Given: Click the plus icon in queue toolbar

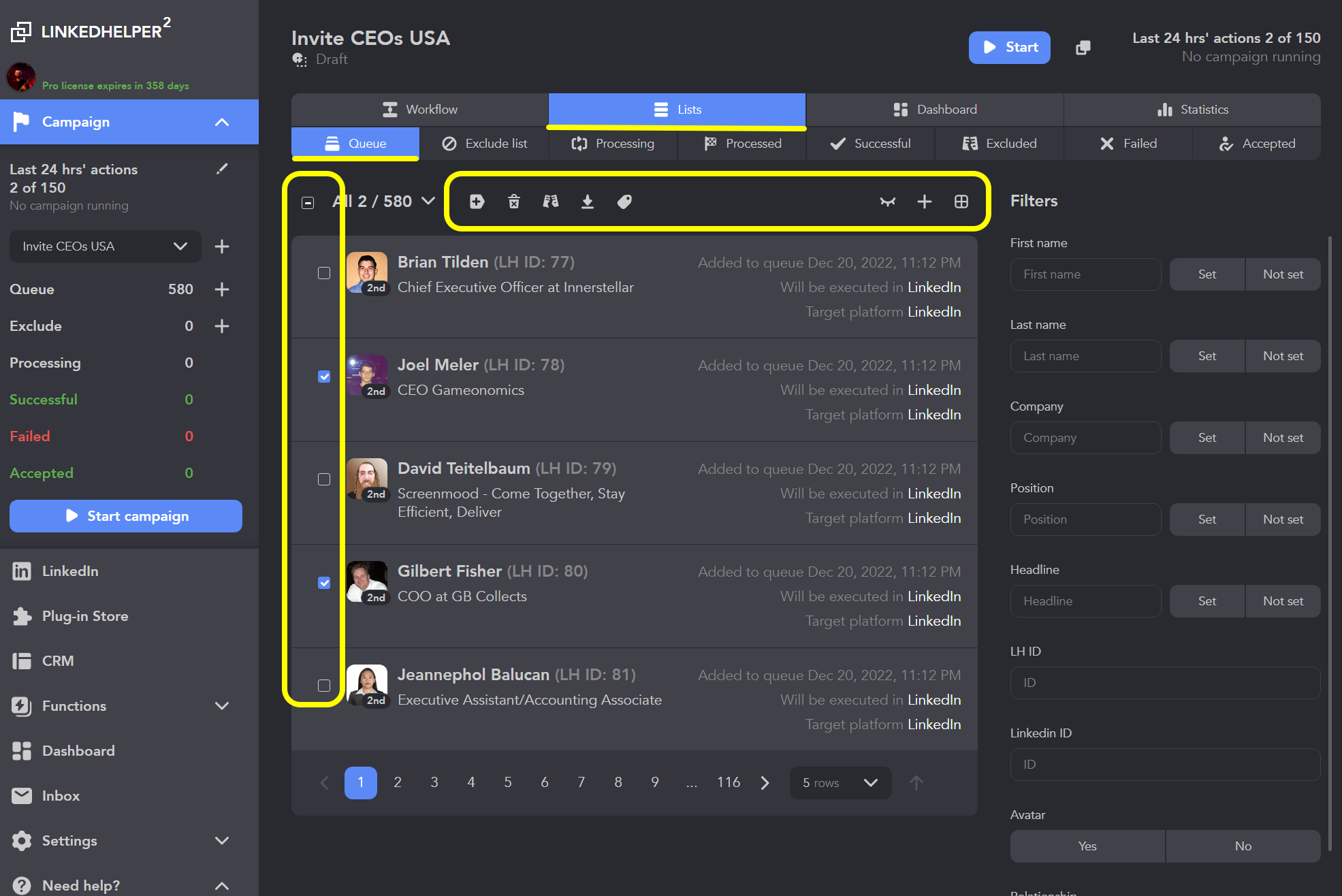Looking at the screenshot, I should (924, 202).
